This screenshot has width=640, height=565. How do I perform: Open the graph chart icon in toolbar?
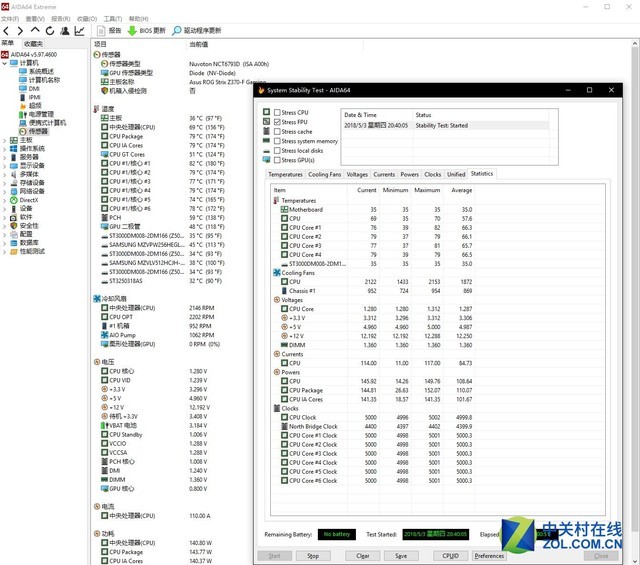(79, 31)
